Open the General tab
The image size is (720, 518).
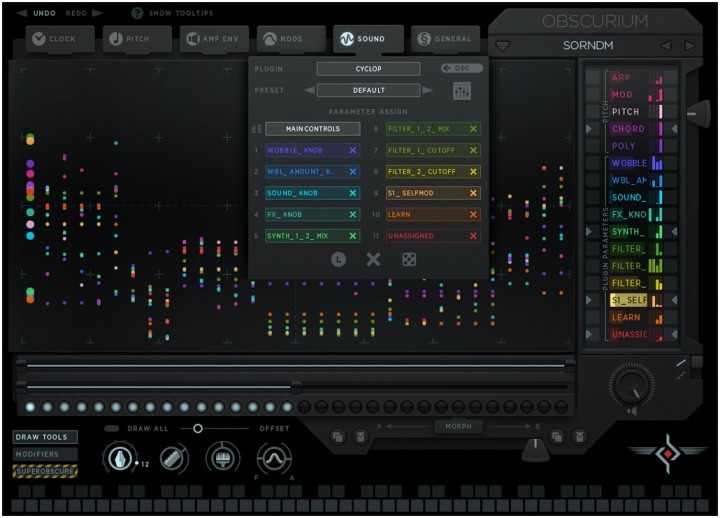click(x=444, y=39)
